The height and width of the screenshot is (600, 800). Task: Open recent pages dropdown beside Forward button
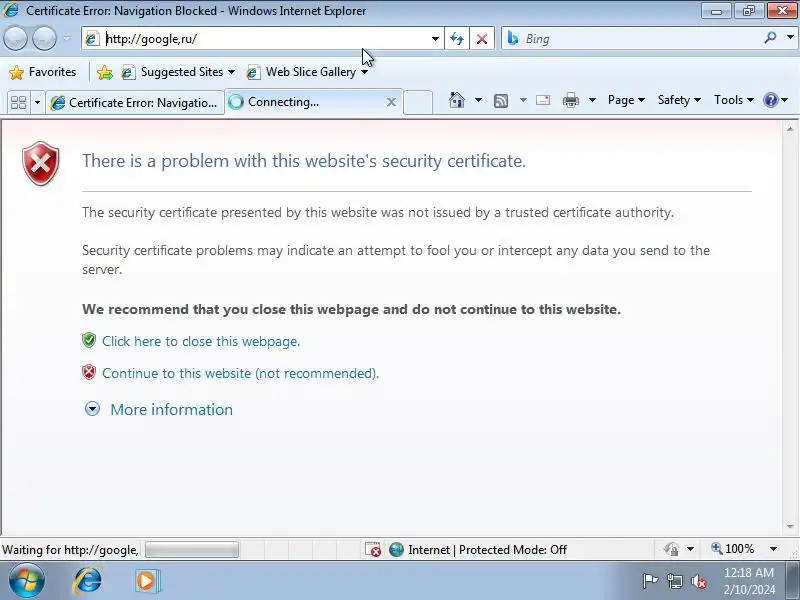tap(67, 38)
